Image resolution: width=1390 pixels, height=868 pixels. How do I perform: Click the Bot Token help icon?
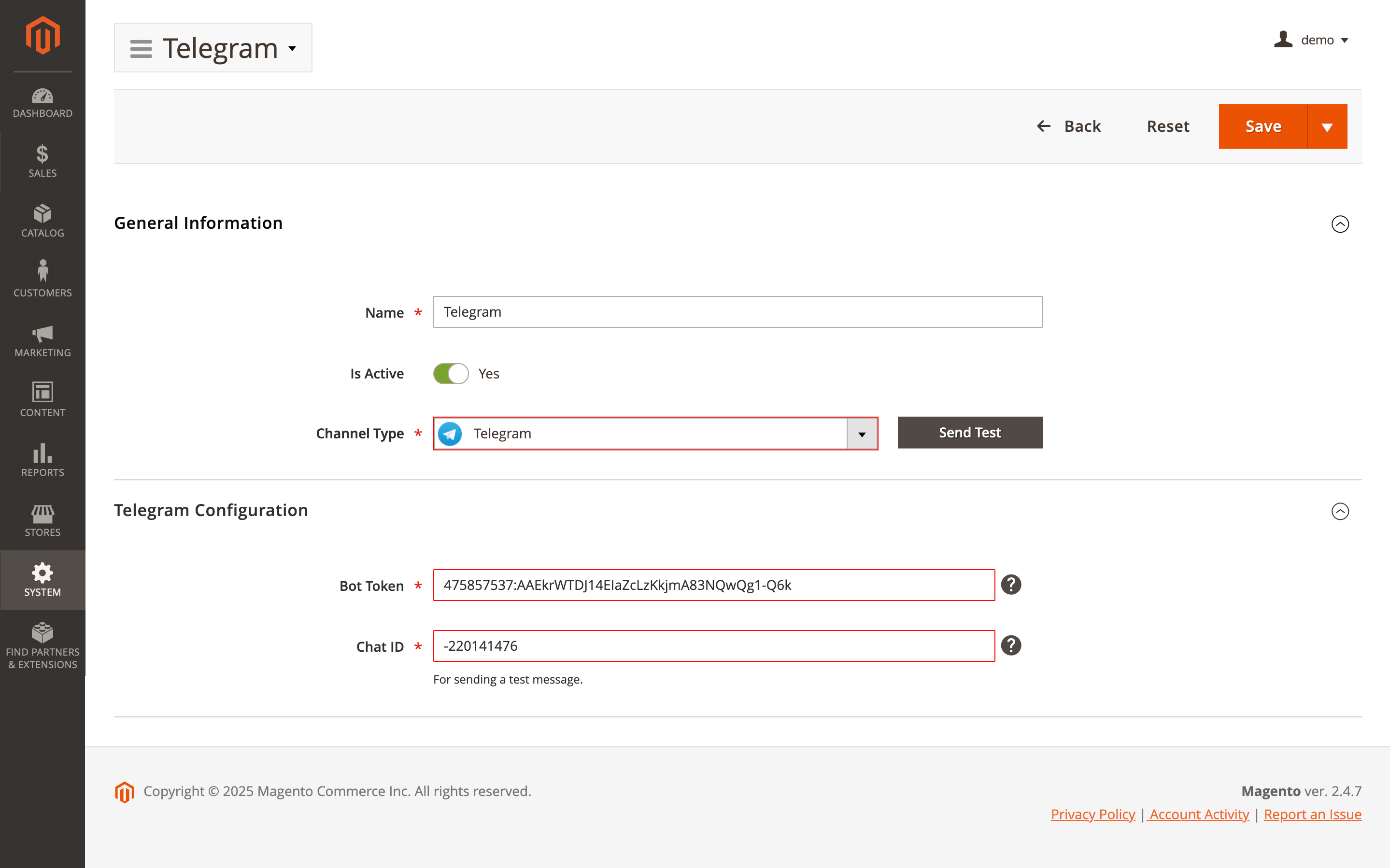[x=1011, y=585]
